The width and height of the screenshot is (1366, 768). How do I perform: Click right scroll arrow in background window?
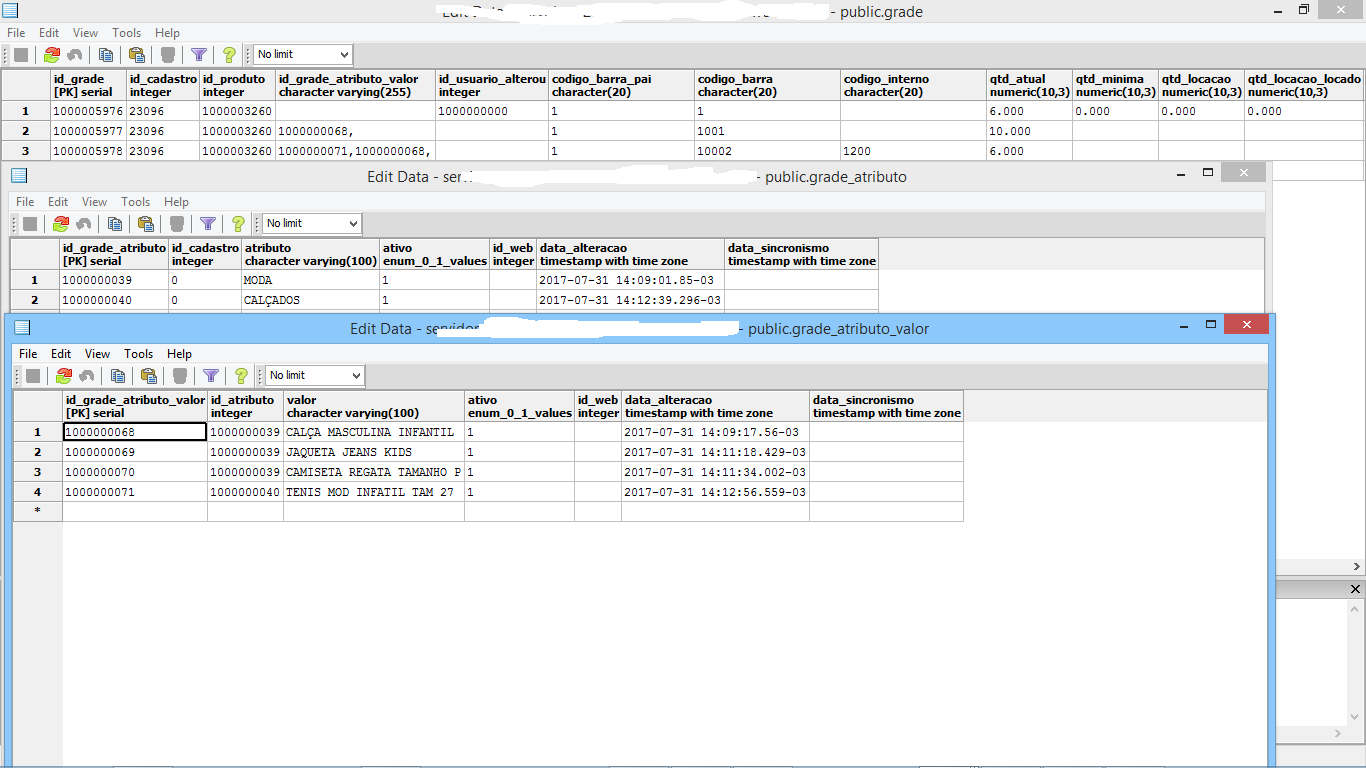click(x=1338, y=734)
